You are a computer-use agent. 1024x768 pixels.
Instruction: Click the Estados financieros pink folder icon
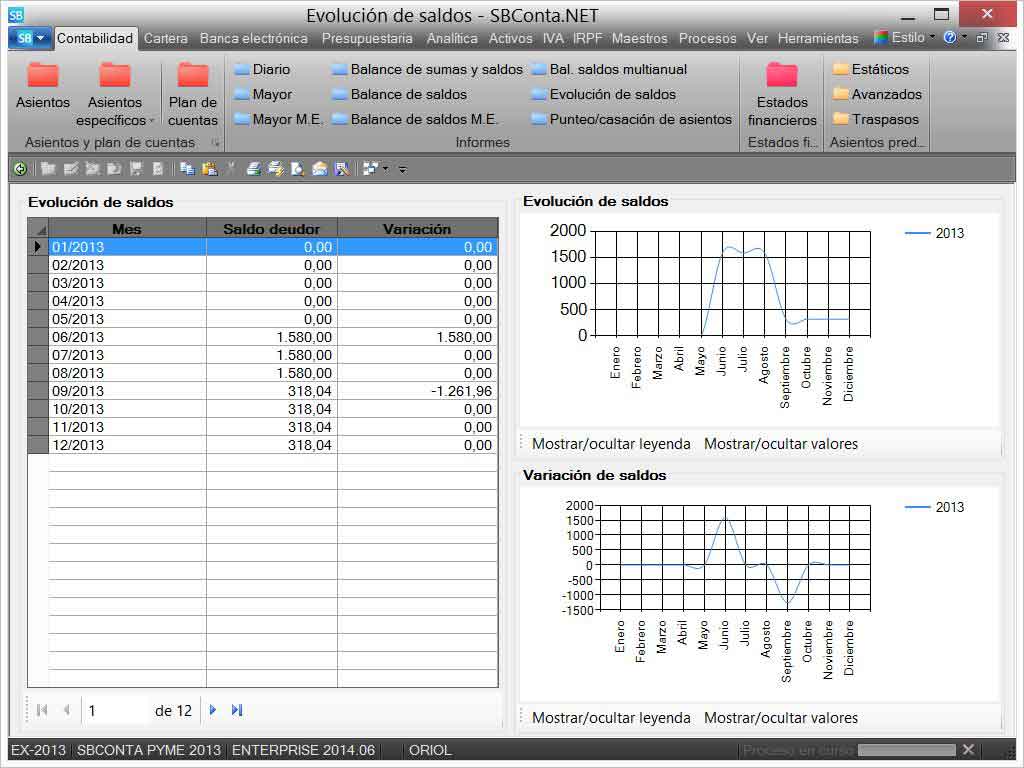[782, 76]
